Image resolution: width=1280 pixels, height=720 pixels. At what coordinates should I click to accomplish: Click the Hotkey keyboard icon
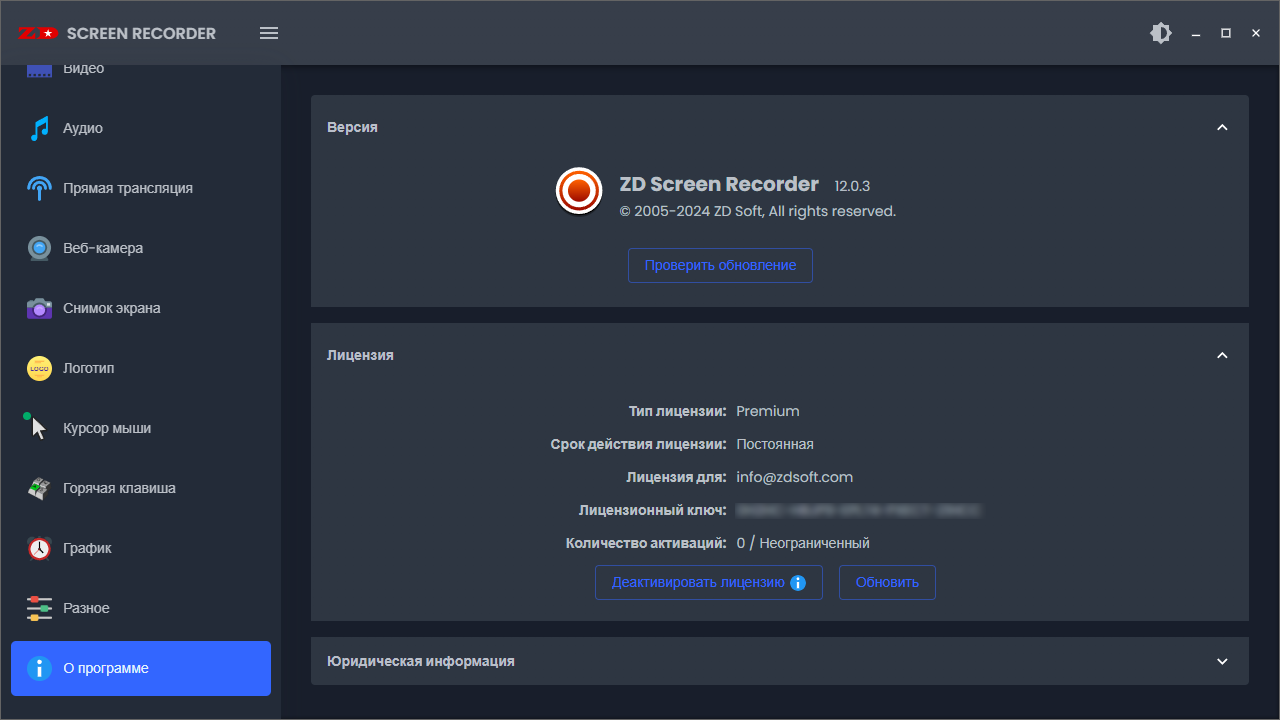(39, 488)
